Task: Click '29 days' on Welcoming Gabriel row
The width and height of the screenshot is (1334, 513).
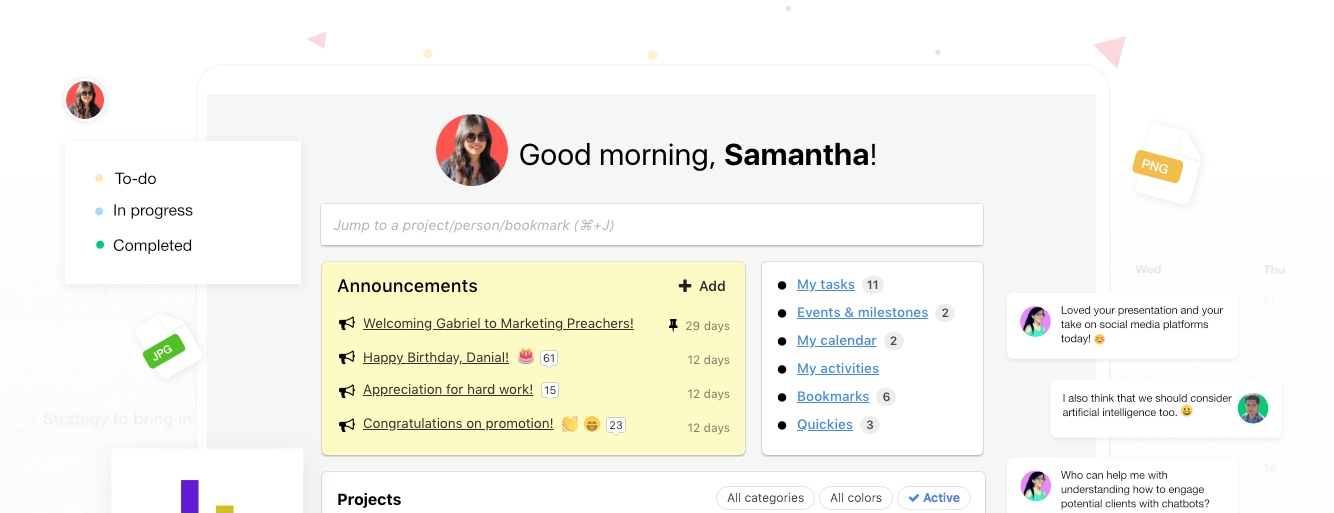Action: pos(707,326)
